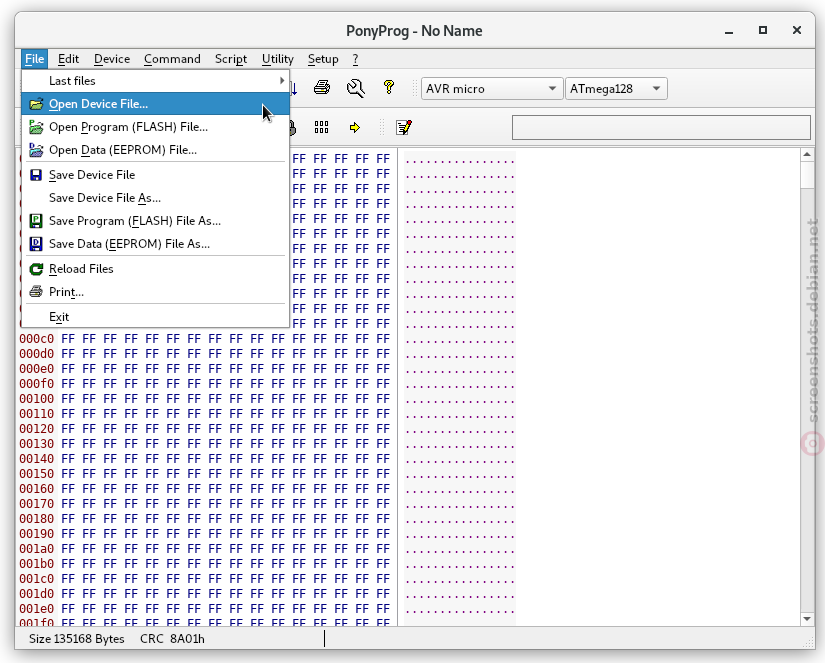Select Save Data (EEPROM) File As...

[156, 244]
